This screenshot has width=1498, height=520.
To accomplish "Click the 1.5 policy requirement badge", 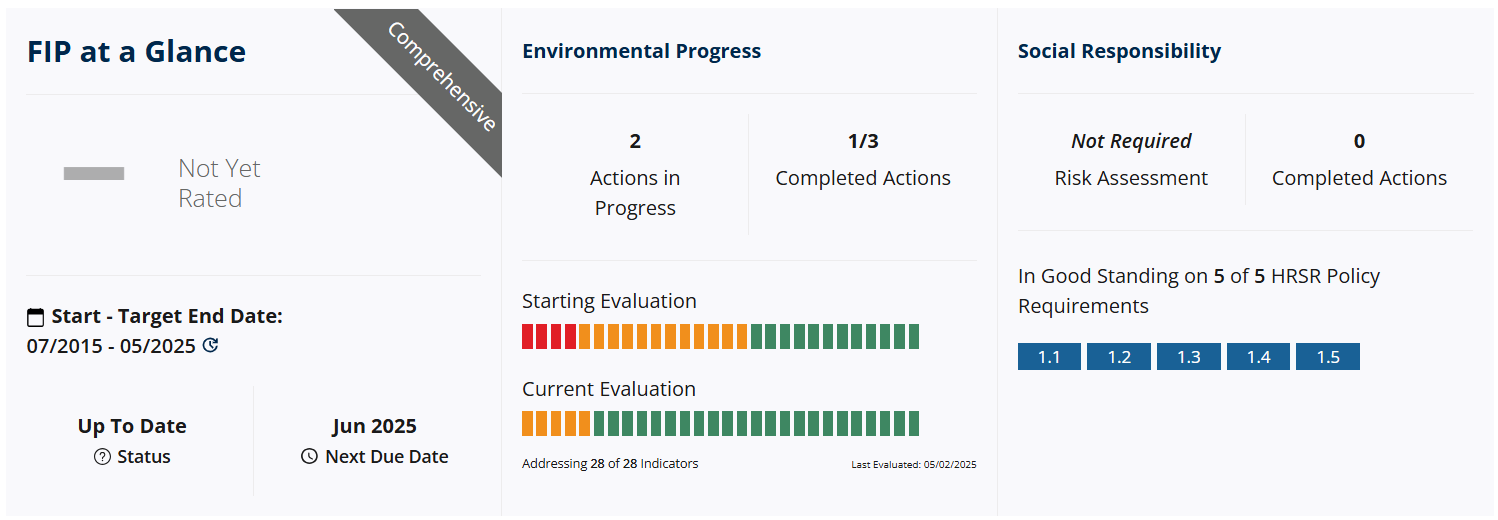I will pyautogui.click(x=1328, y=357).
